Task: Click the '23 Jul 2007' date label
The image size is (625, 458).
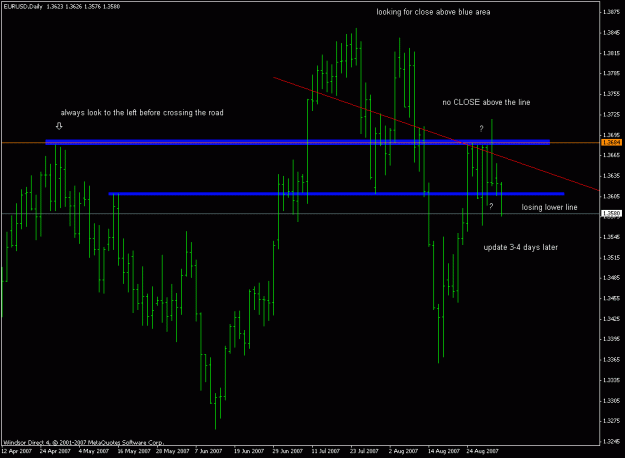Action: 364,451
